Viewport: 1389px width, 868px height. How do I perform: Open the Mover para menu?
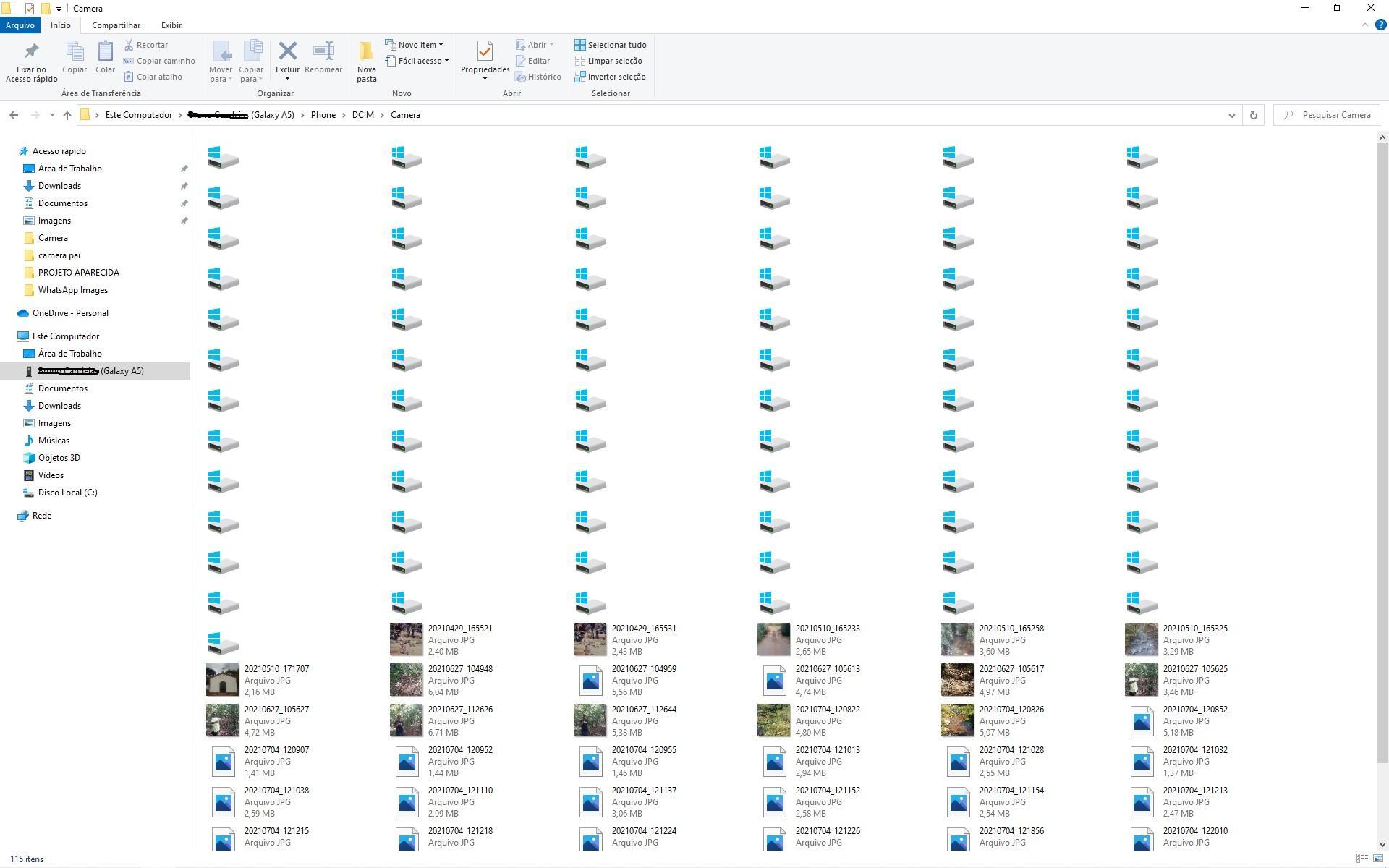(x=221, y=61)
